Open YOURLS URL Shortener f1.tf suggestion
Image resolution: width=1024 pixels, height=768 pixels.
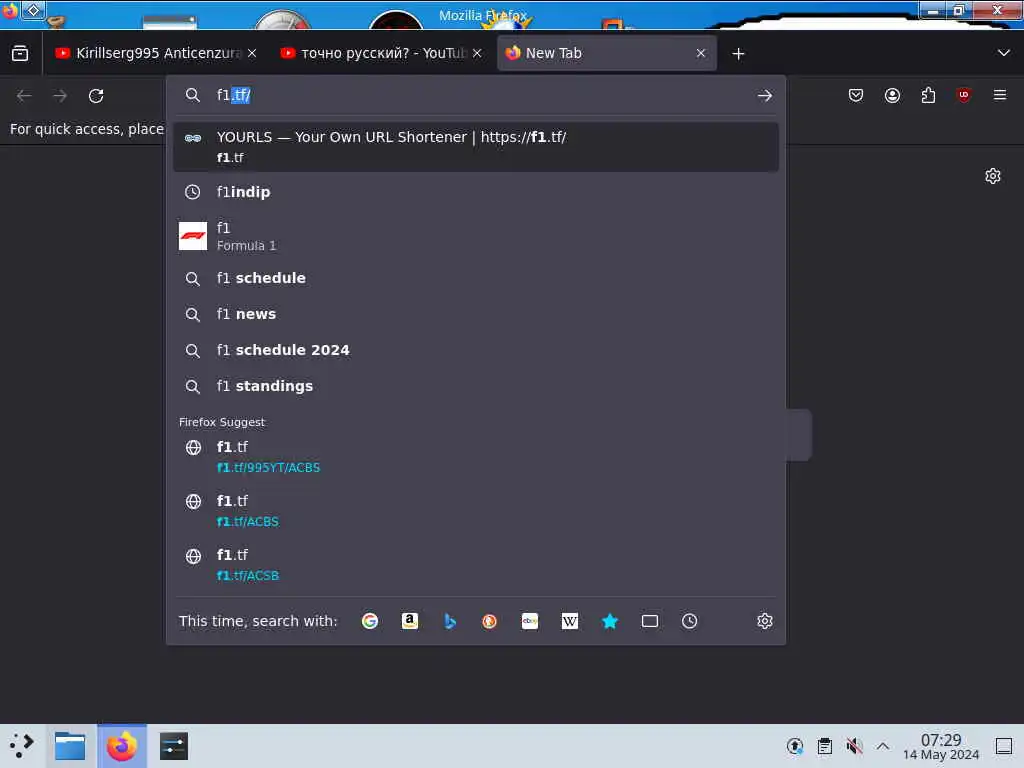click(x=475, y=147)
